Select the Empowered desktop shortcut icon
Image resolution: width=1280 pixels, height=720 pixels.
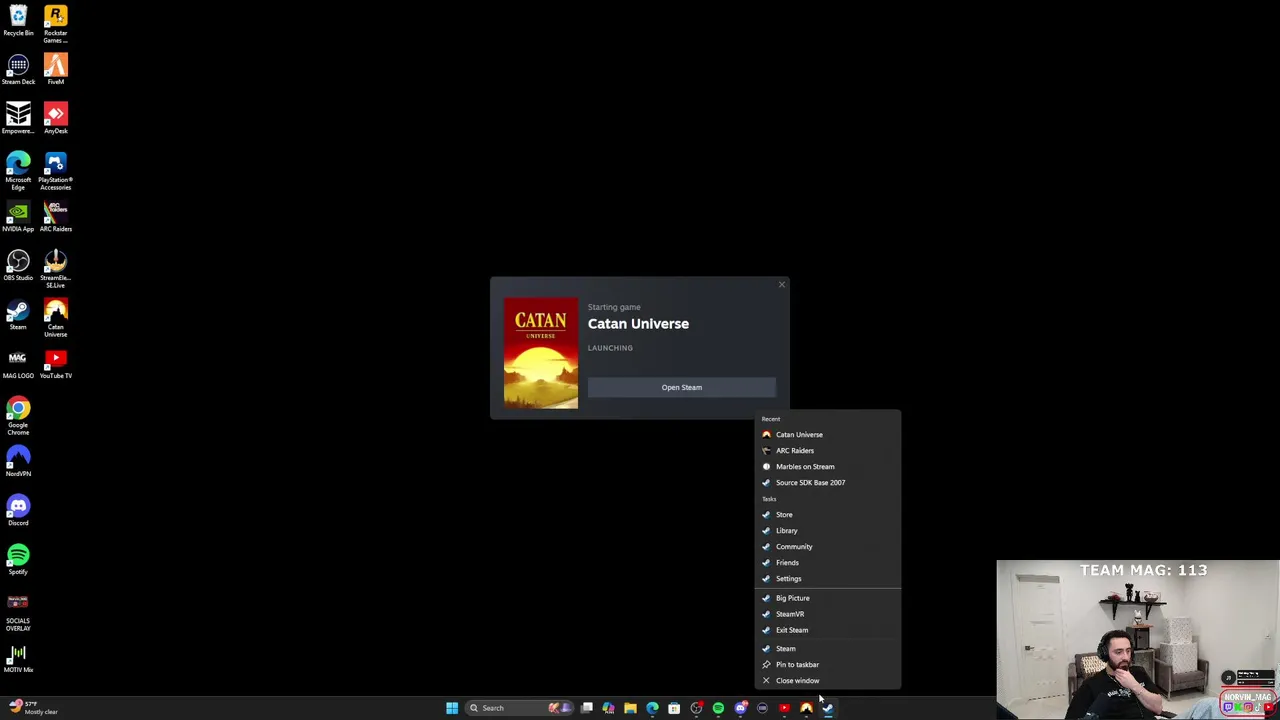[x=18, y=119]
